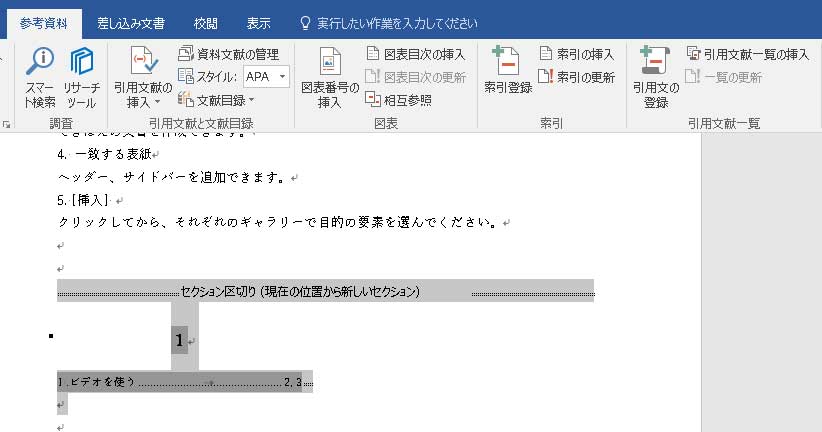Image resolution: width=822 pixels, height=432 pixels.
Task: Click 引用文献一覧の挿入 button
Action: coord(747,54)
